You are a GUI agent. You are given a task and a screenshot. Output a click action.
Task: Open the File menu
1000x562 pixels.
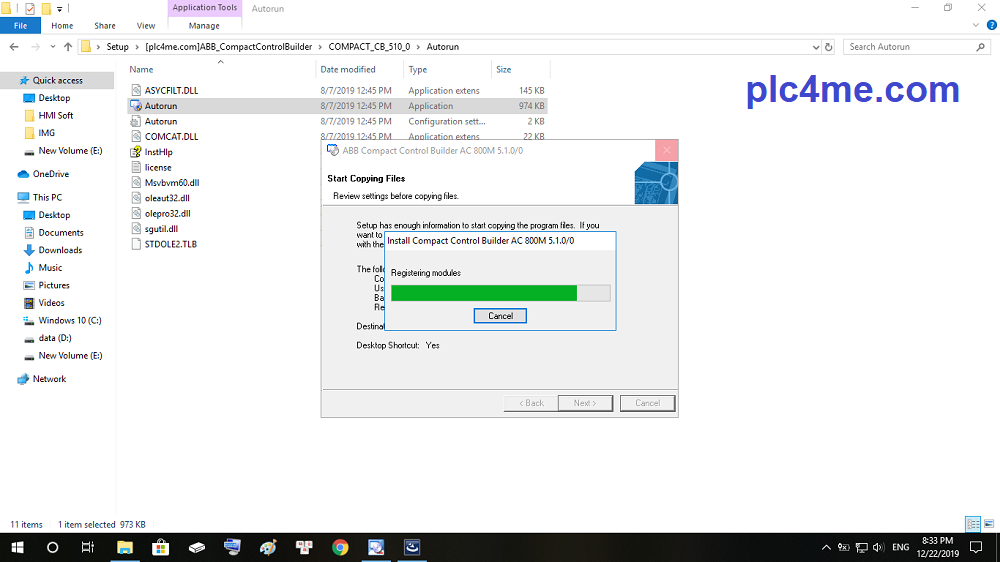(x=20, y=26)
